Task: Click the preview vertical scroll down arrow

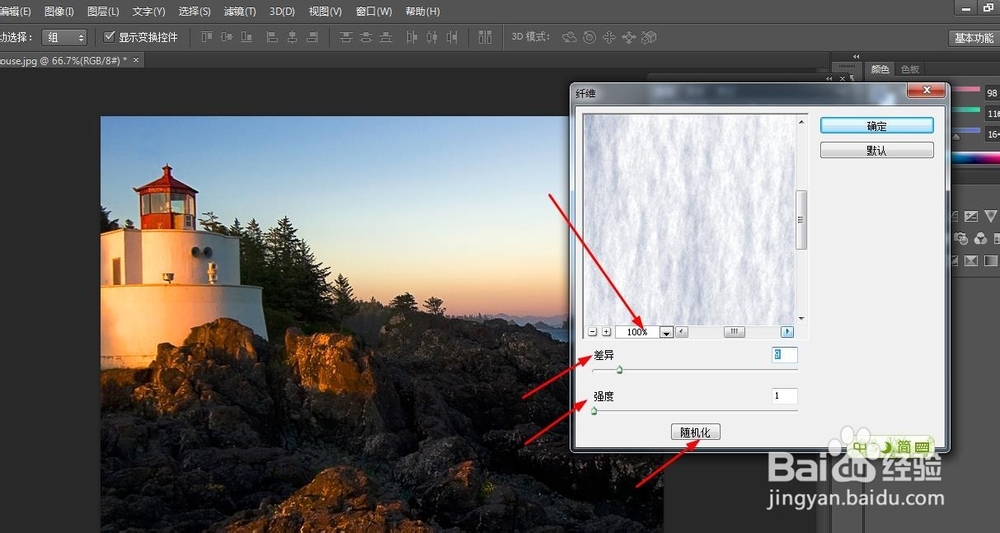Action: 802,318
